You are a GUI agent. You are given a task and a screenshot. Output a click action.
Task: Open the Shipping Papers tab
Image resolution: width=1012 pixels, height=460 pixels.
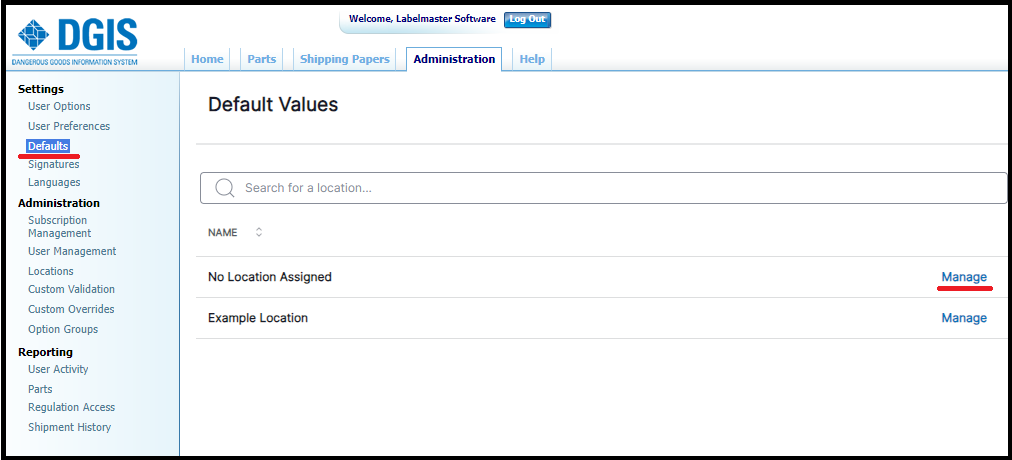click(345, 59)
